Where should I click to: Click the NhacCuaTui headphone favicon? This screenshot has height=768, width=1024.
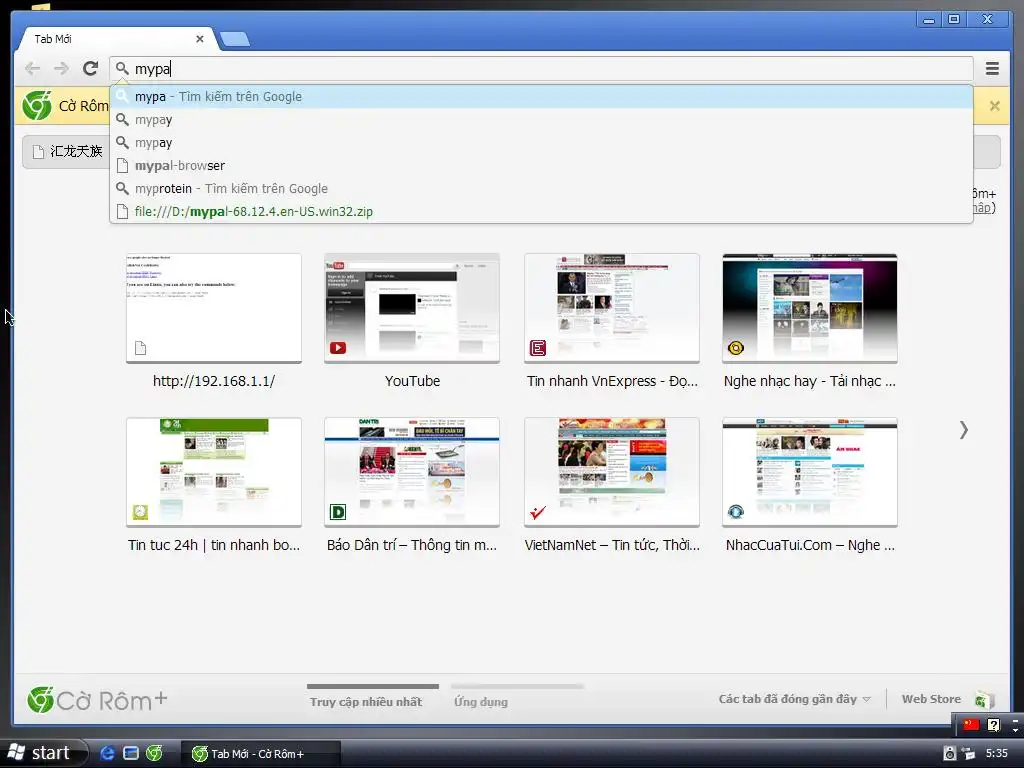pyautogui.click(x=735, y=512)
